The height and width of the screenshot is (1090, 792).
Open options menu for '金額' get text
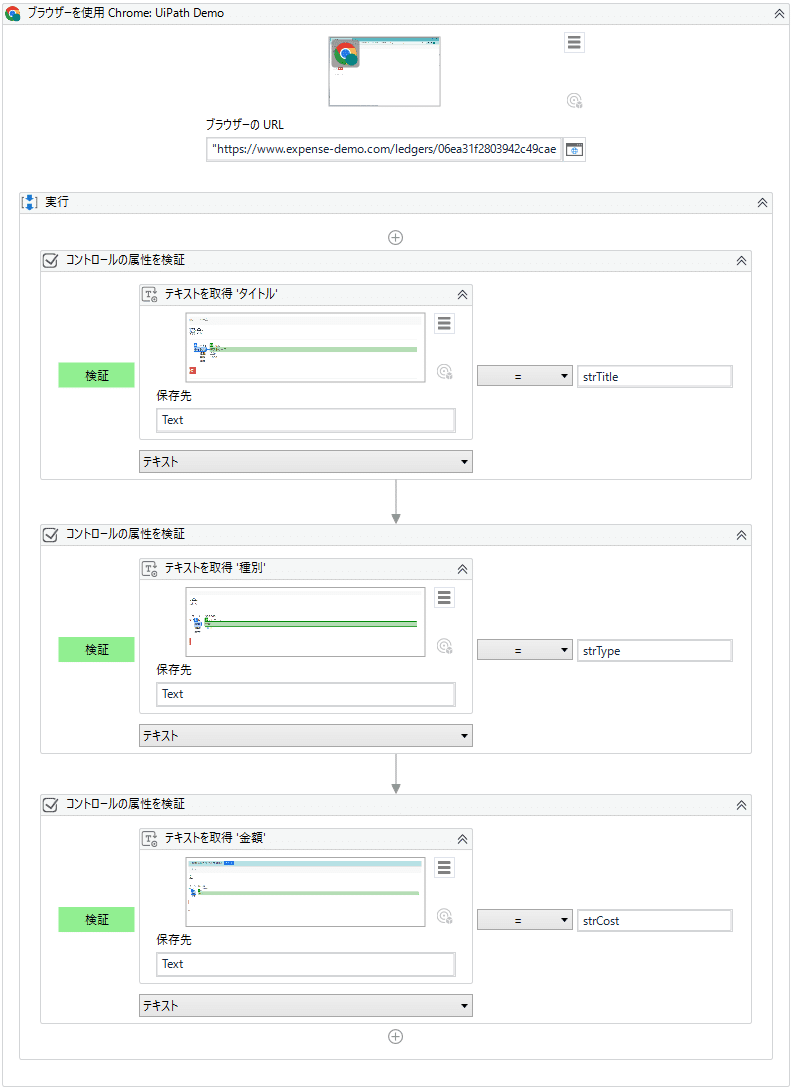[x=444, y=868]
